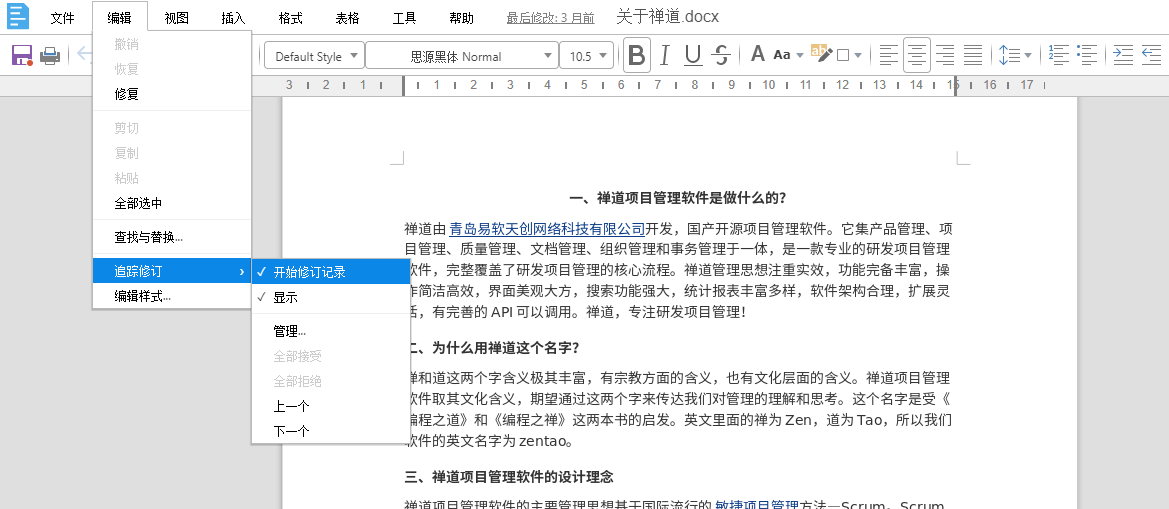Expand the Aa case dropdown arrow

(800, 55)
